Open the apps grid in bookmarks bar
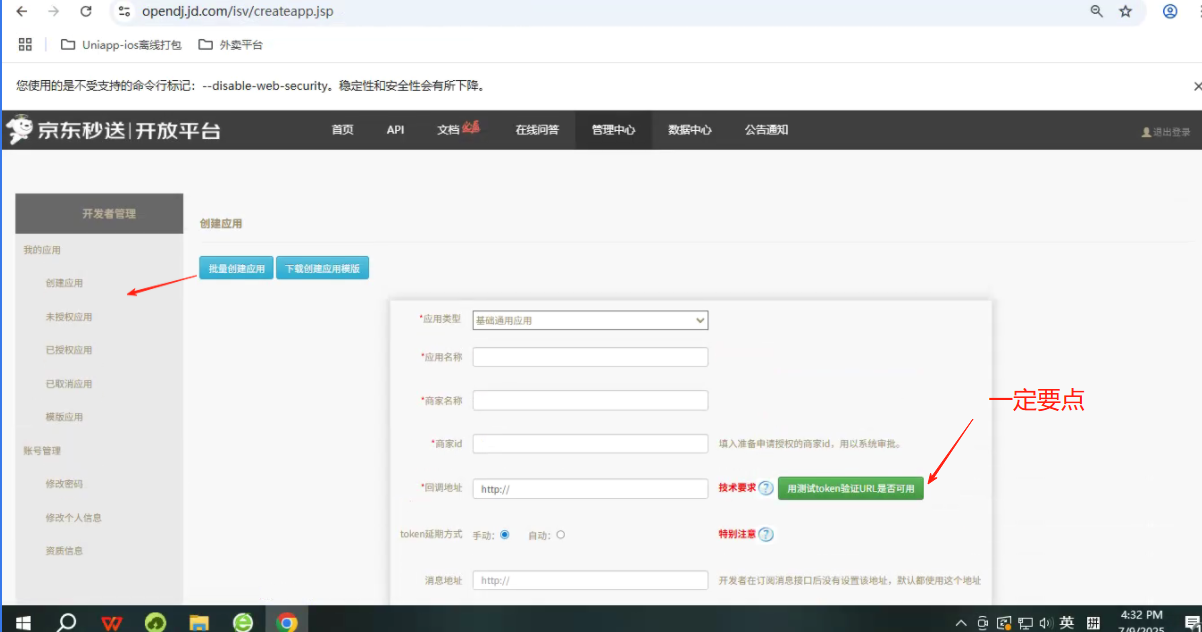Screen dimensions: 1202x632 (x=26, y=44)
